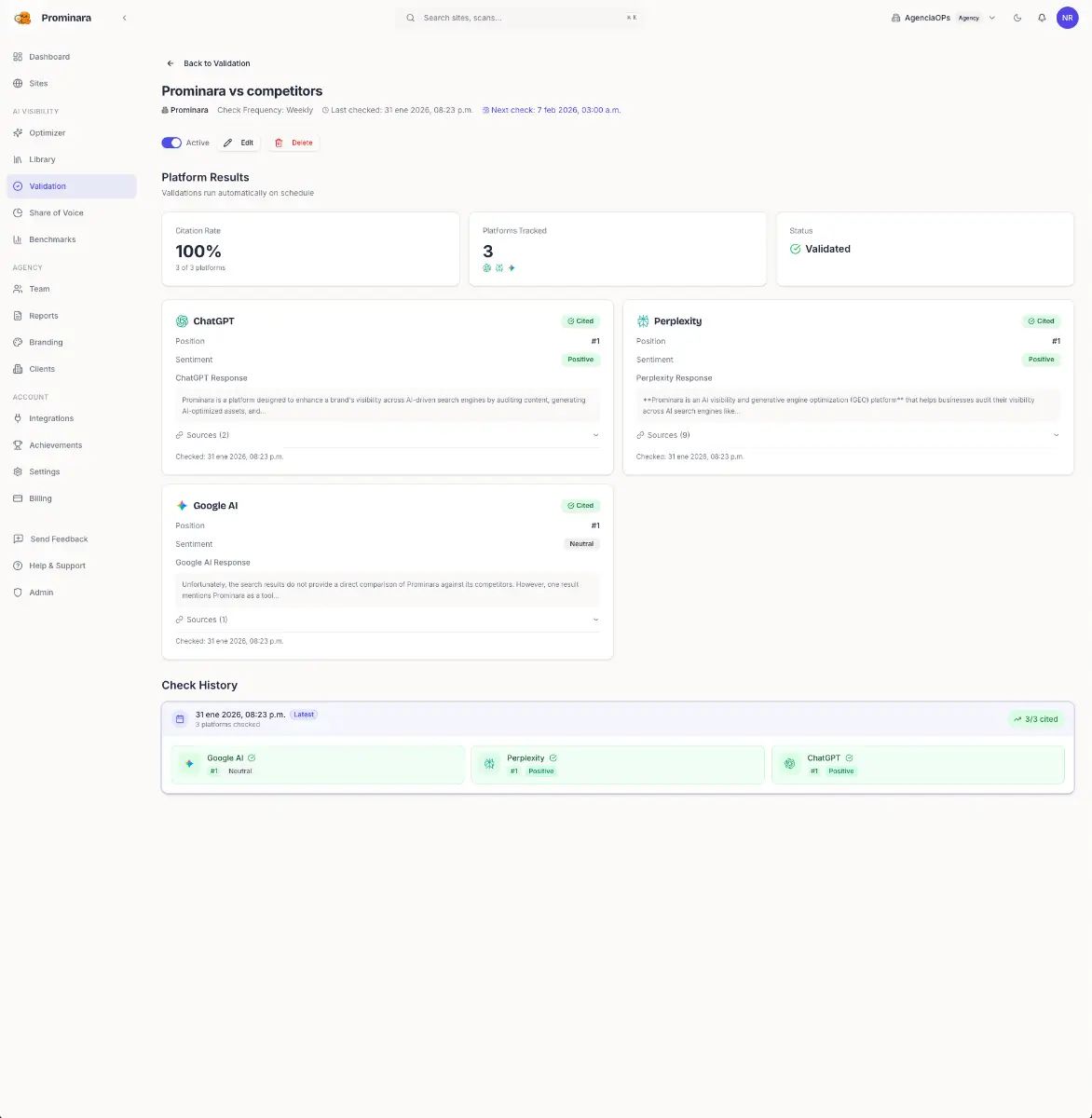
Task: Click the Dashboard sidebar icon
Action: [x=18, y=57]
